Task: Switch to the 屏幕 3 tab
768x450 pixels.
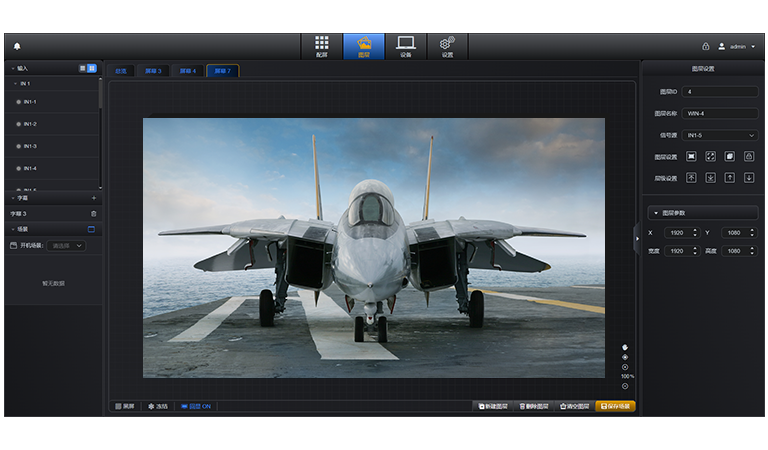Action: click(153, 71)
